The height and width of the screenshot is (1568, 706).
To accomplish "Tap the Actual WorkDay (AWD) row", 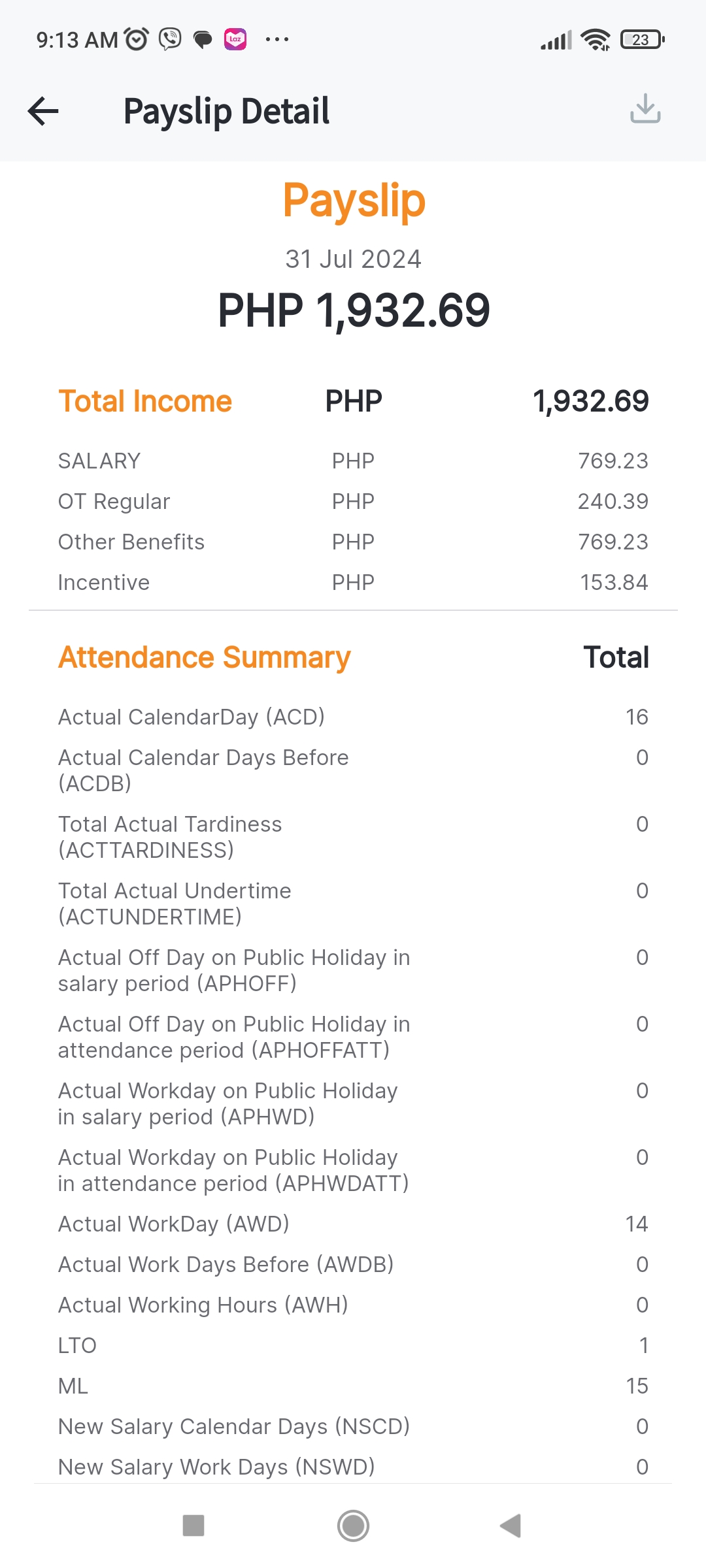I will [353, 1224].
